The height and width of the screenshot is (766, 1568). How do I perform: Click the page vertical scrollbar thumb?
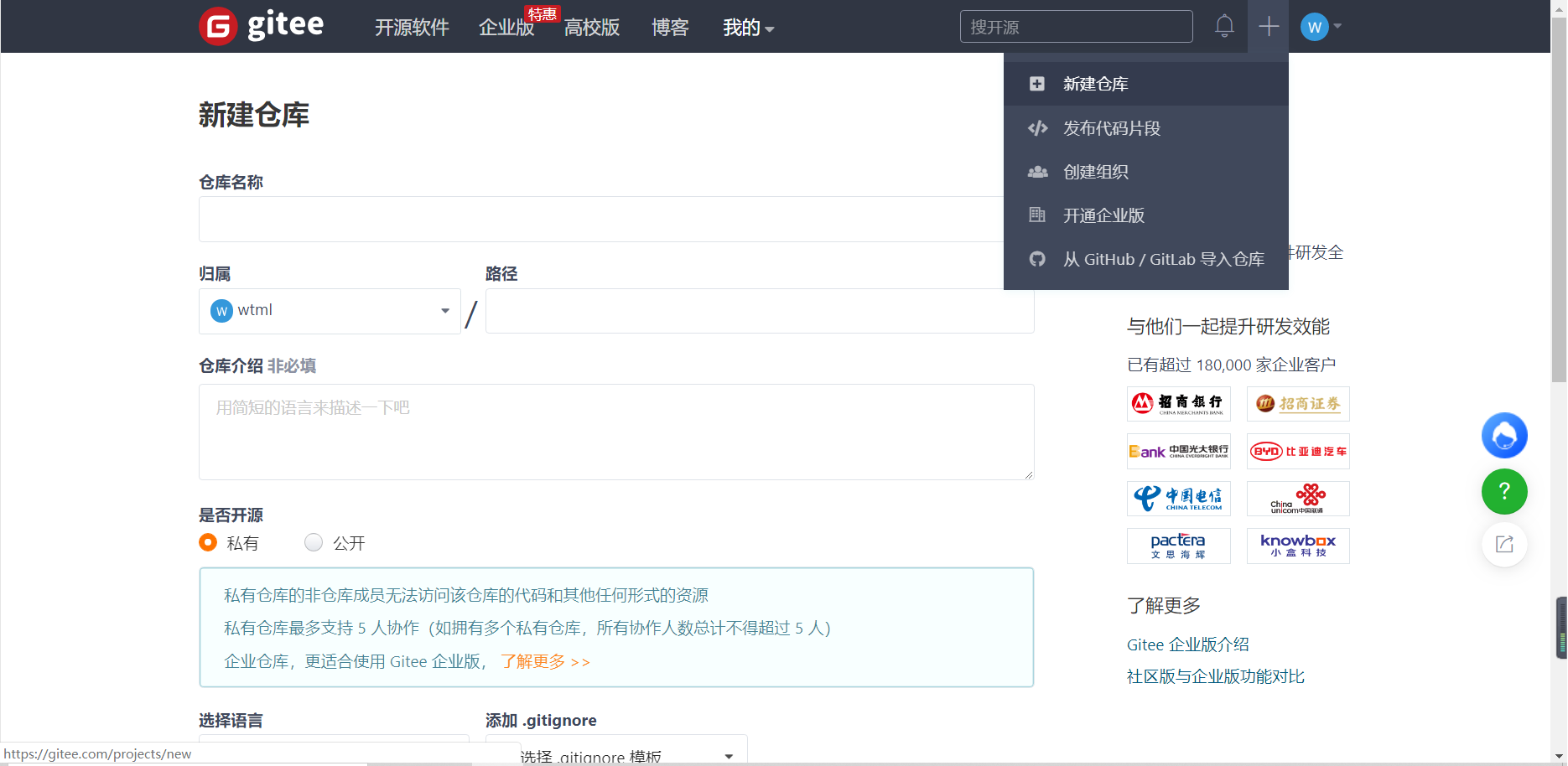coord(1559,201)
